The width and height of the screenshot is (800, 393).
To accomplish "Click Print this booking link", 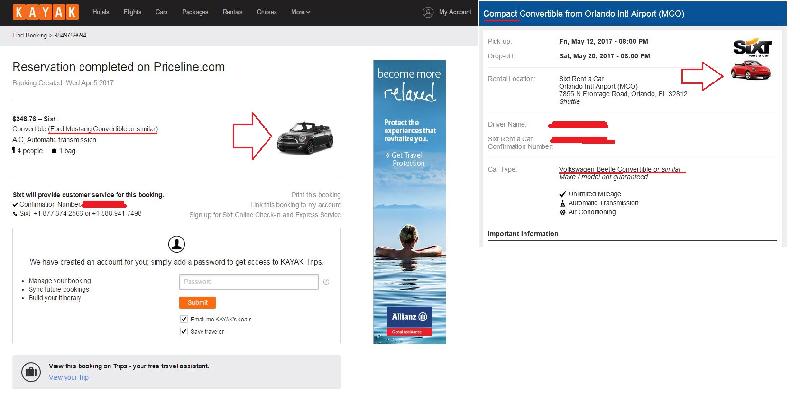I will [x=315, y=194].
